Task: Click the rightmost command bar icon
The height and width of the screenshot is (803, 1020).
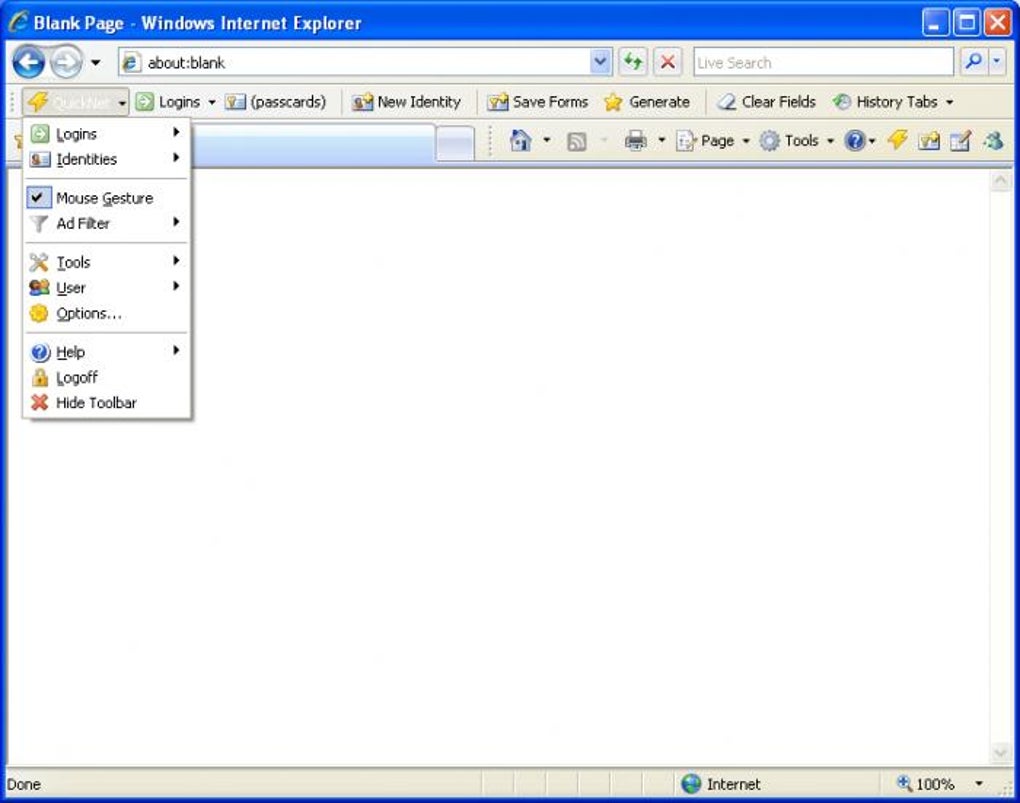Action: 993,141
